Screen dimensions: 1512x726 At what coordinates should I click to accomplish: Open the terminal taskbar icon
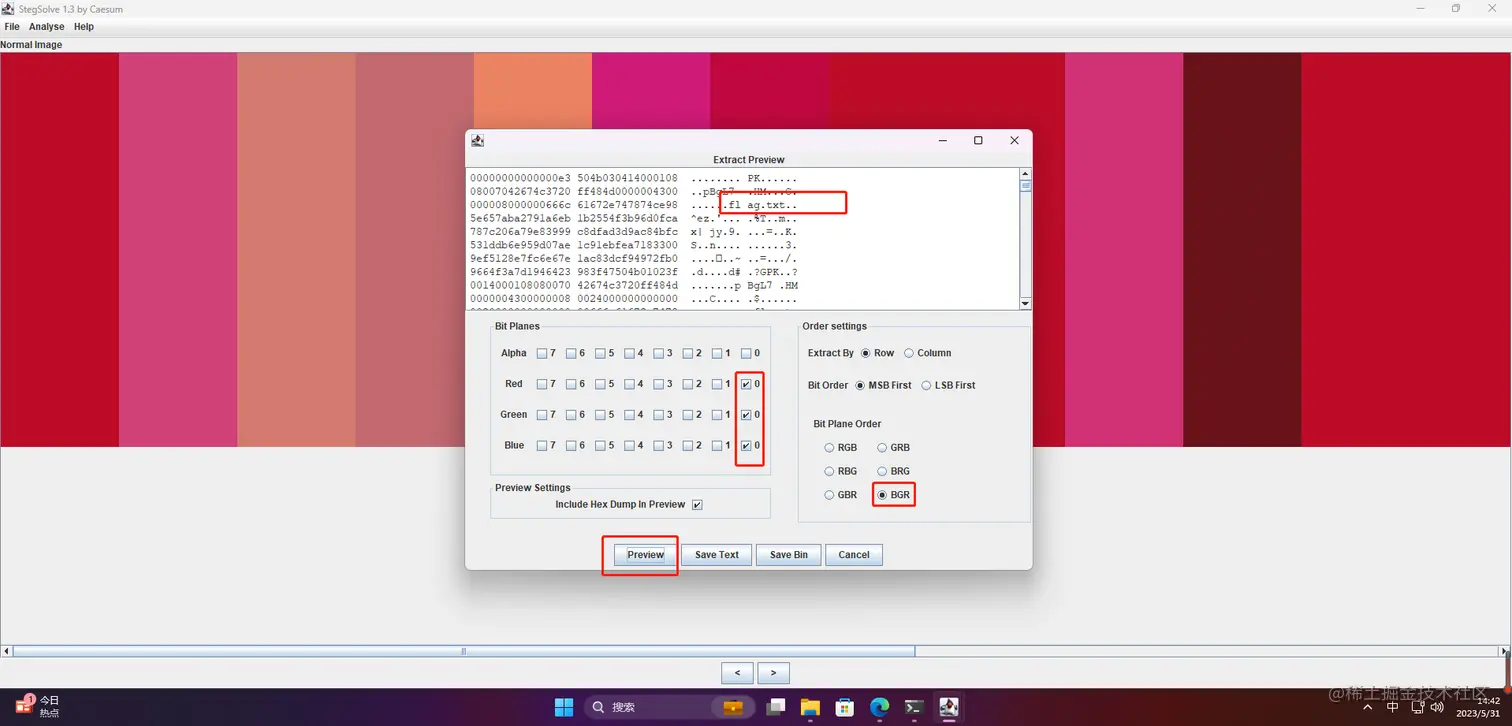(913, 707)
